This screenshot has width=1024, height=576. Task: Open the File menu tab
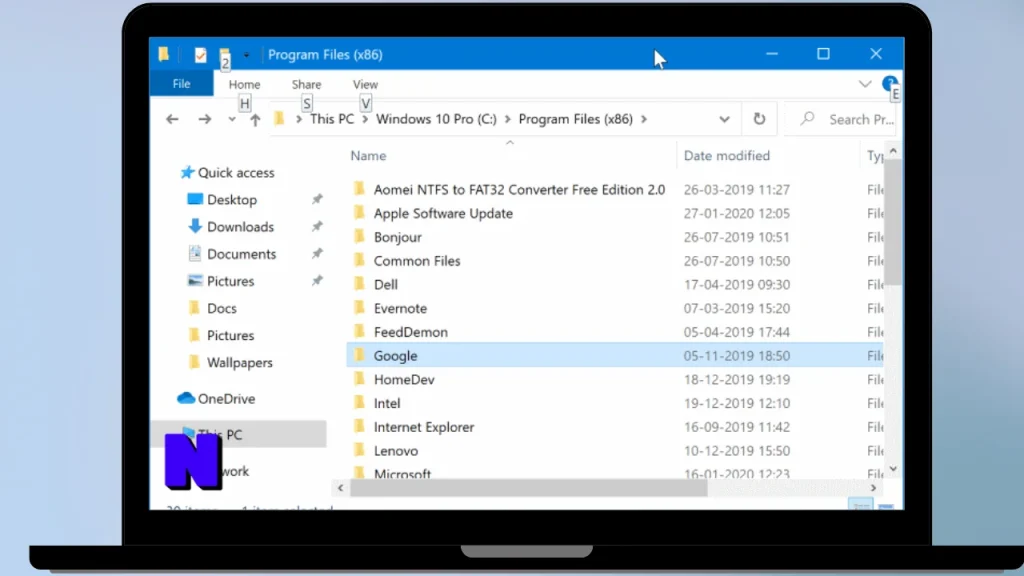[182, 84]
